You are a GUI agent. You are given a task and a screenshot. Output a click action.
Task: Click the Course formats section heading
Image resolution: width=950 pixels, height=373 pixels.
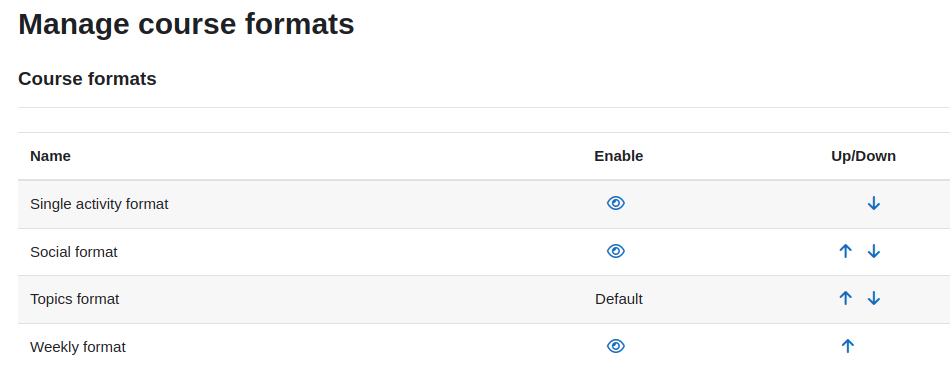[x=87, y=79]
